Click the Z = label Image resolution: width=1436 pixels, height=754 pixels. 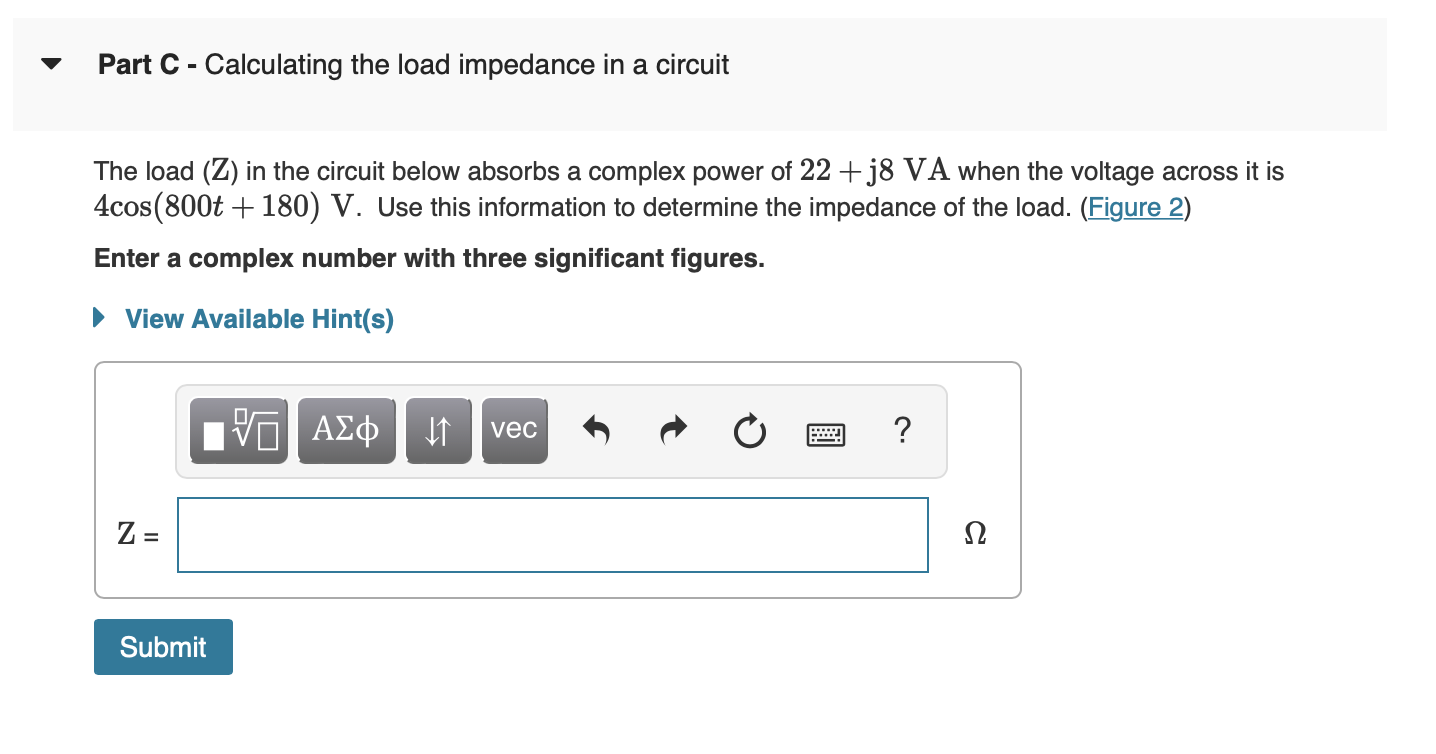pyautogui.click(x=136, y=534)
